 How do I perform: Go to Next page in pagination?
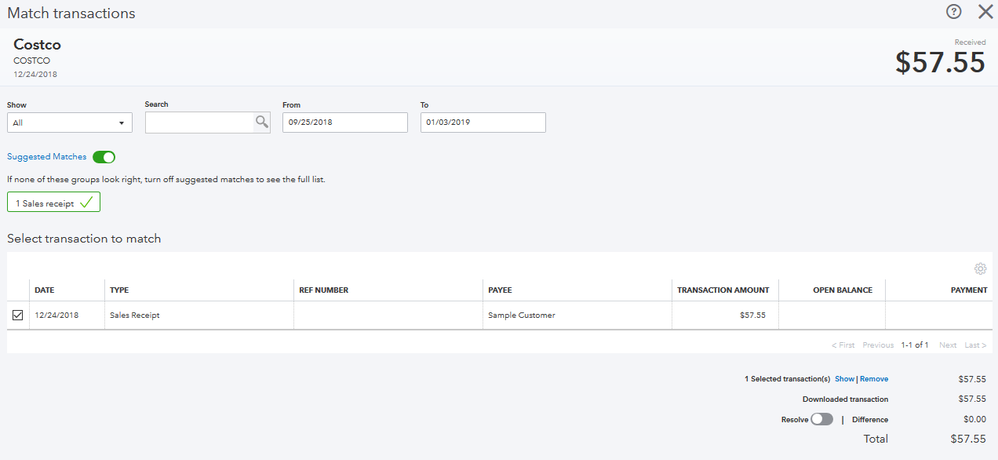[948, 345]
